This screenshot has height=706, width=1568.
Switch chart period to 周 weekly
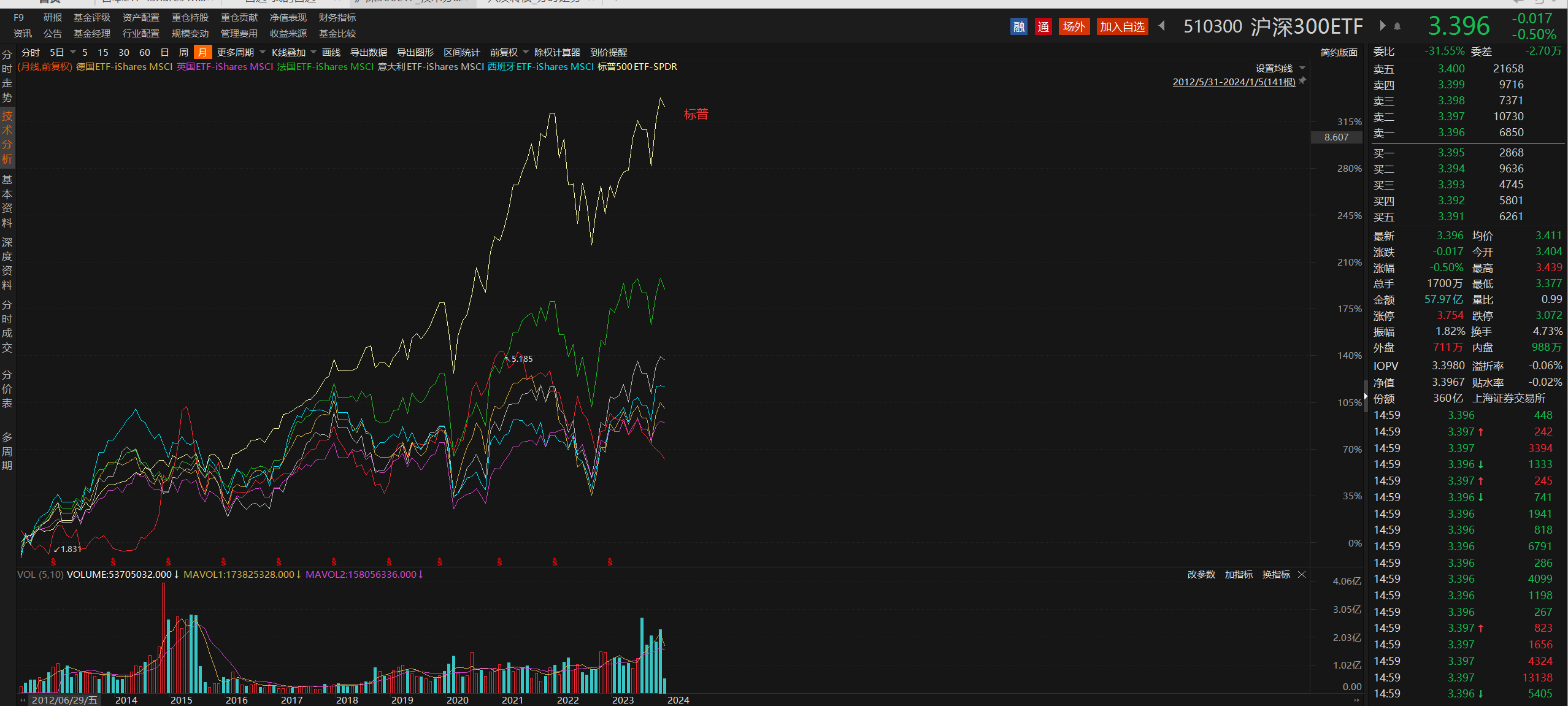click(x=183, y=53)
